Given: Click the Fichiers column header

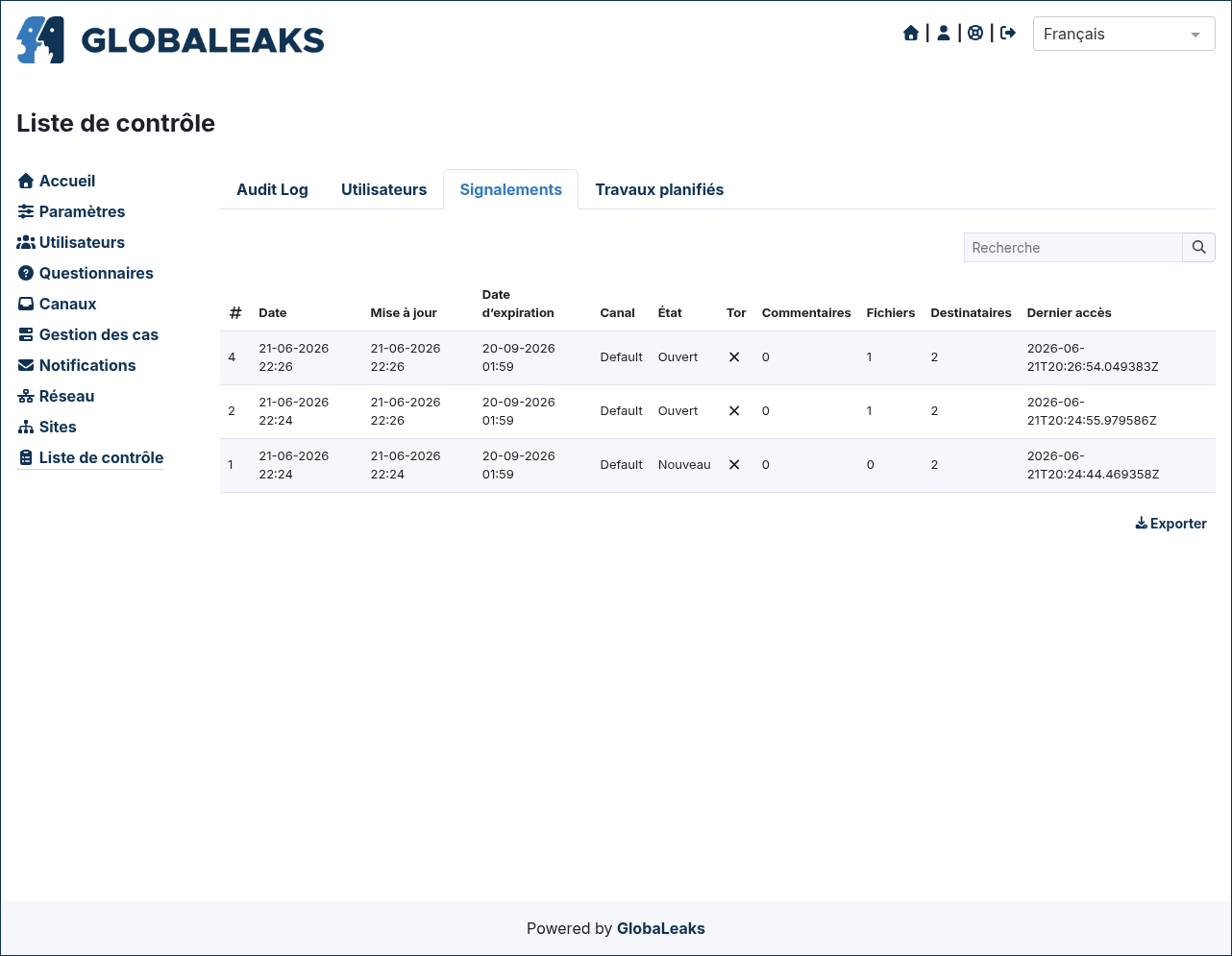Looking at the screenshot, I should point(891,312).
